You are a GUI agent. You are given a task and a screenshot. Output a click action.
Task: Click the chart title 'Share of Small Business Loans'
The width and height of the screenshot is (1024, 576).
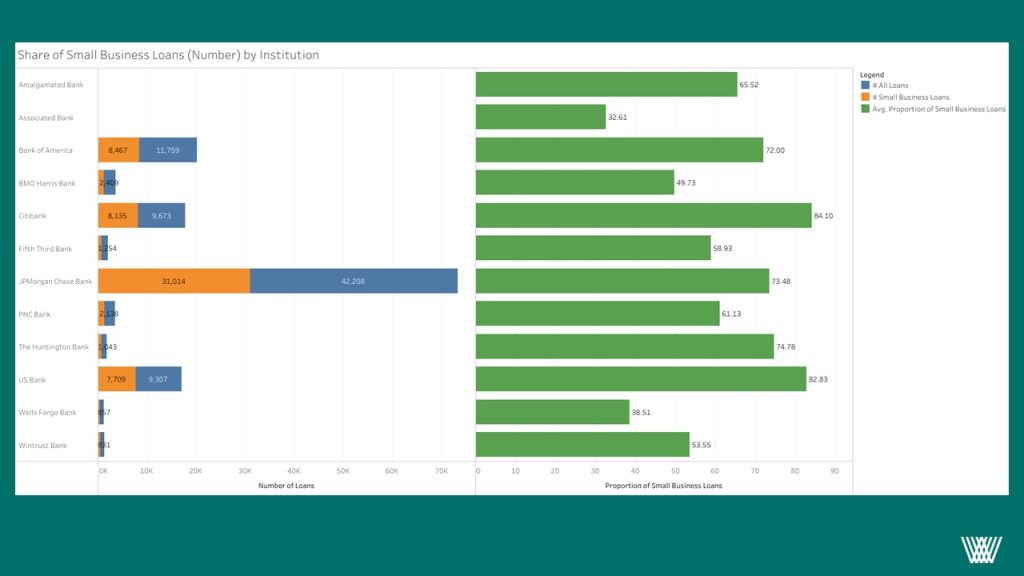pos(168,55)
